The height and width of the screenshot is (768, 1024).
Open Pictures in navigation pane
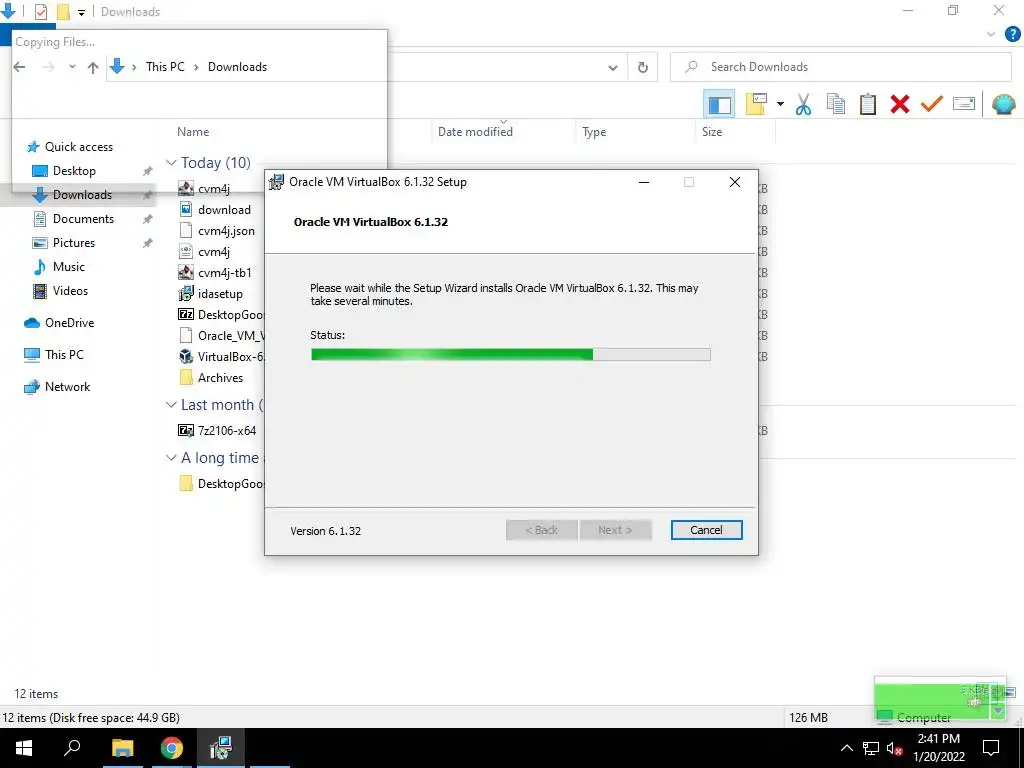coord(73,243)
